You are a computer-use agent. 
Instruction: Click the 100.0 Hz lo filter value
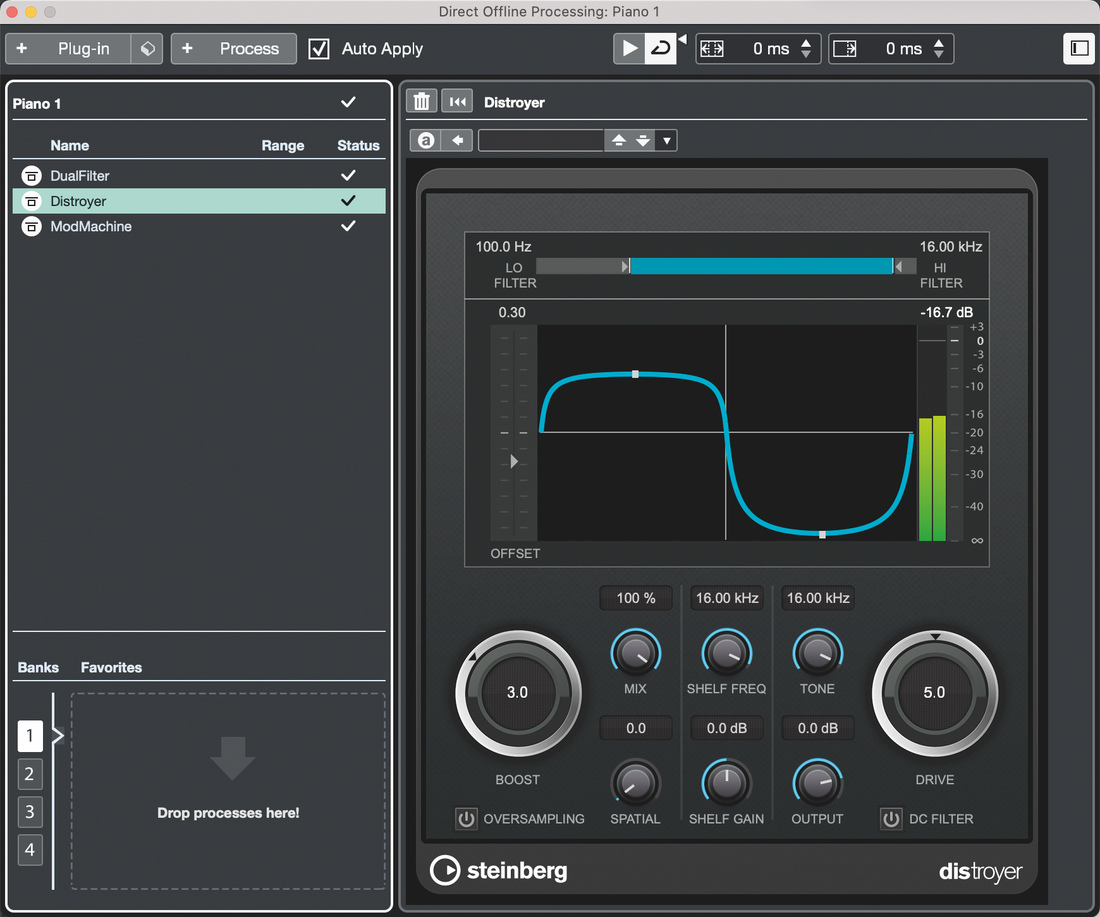(x=503, y=246)
